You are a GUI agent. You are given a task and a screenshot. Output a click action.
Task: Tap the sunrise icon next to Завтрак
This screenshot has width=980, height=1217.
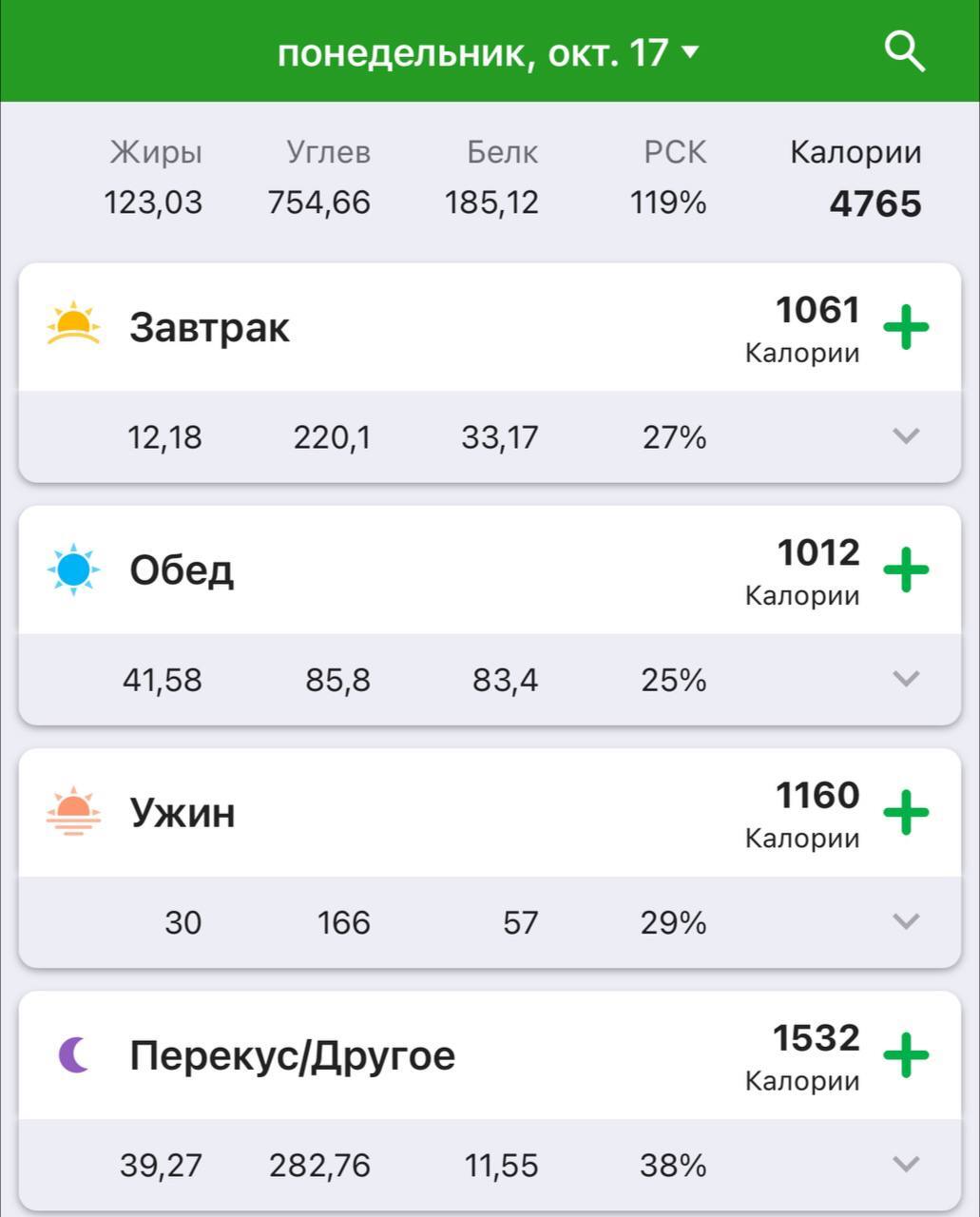point(73,324)
